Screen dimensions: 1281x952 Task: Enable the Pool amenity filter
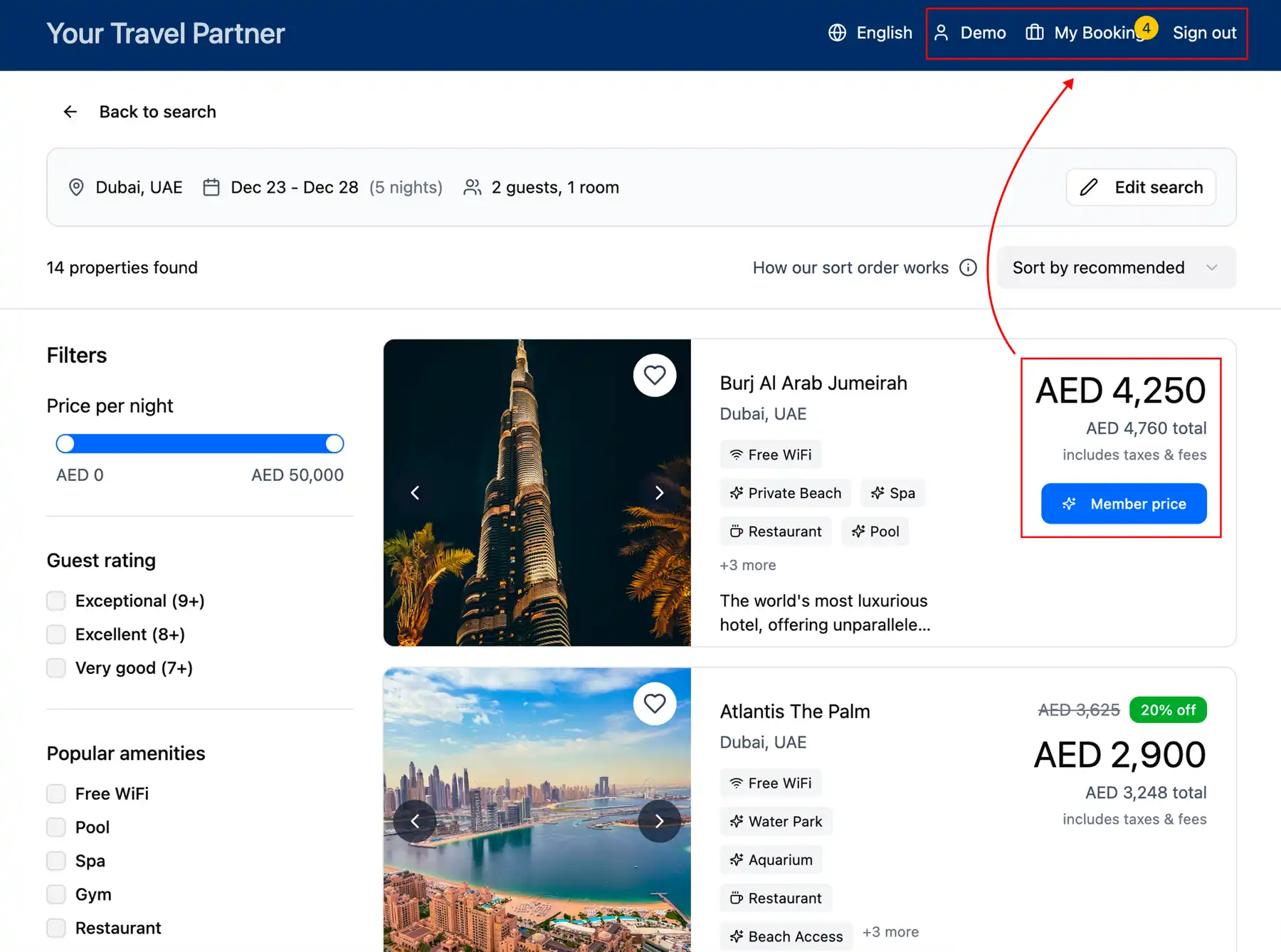56,827
